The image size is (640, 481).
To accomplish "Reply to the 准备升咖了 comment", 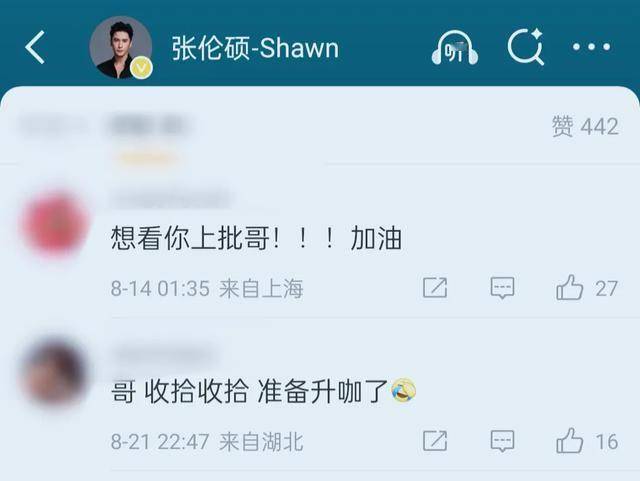I will 502,441.
